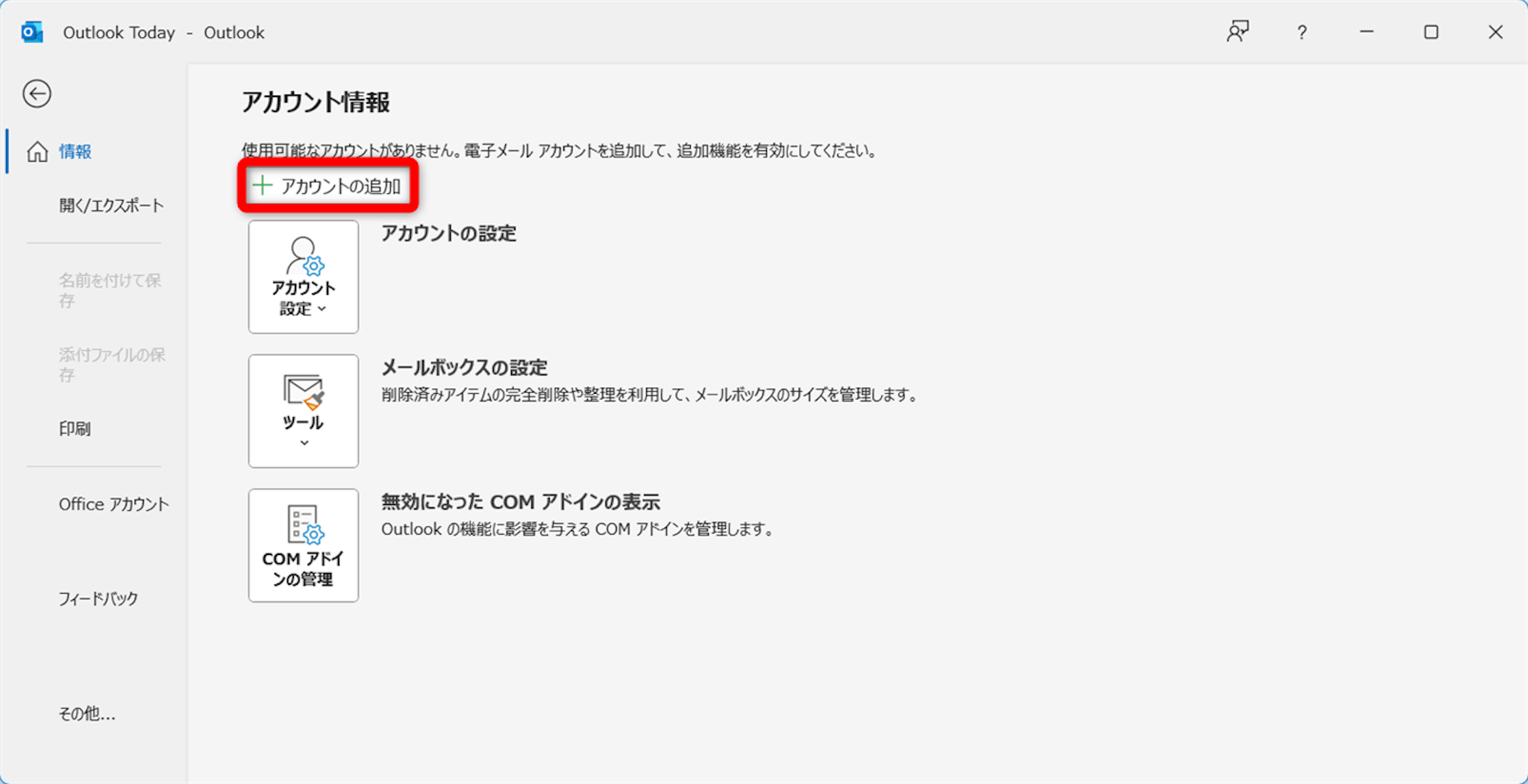Click the back arrow to exit backstage
Image resolution: width=1528 pixels, height=784 pixels.
(37, 94)
